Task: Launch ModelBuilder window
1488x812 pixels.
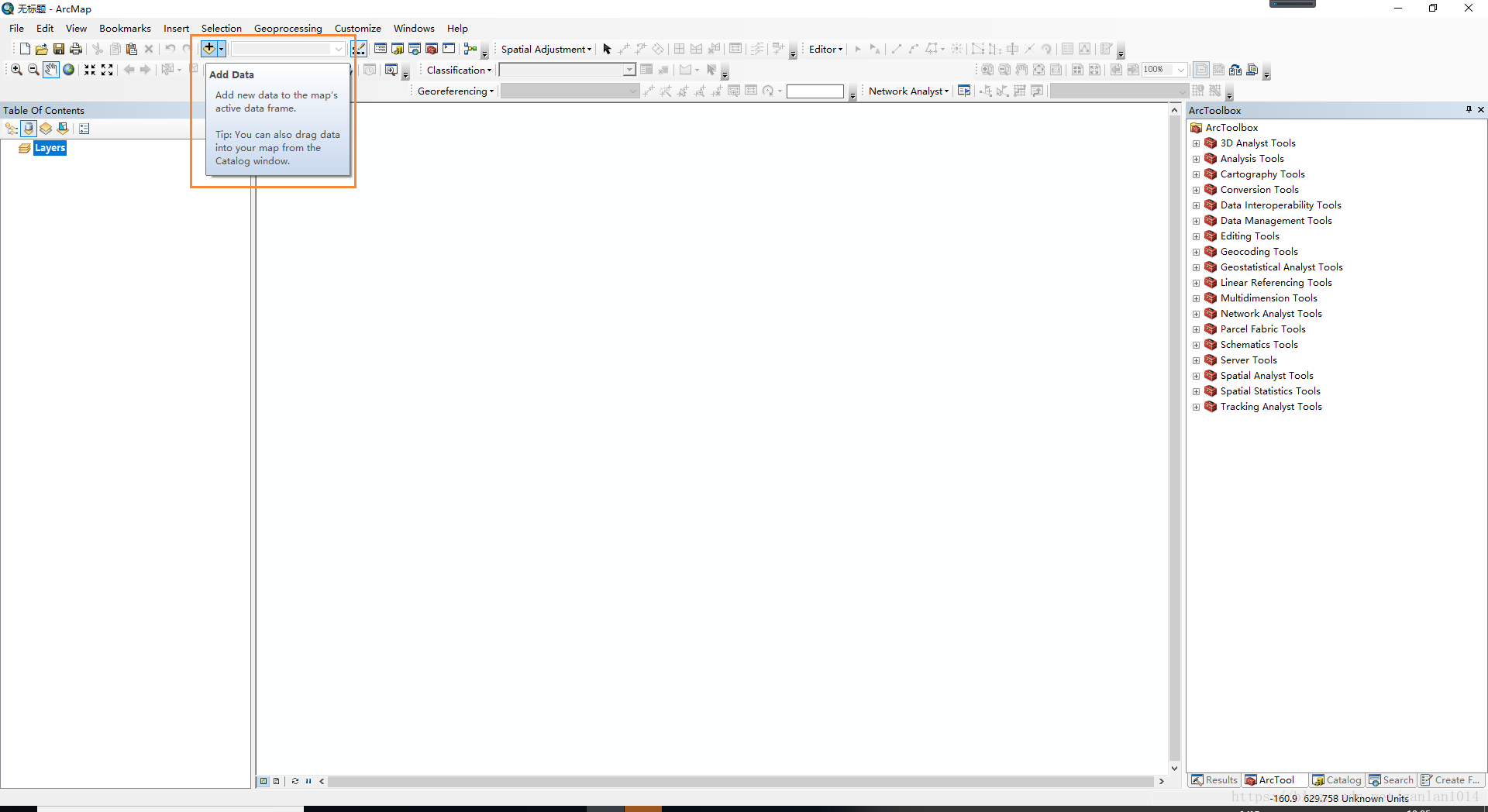Action: tap(470, 49)
